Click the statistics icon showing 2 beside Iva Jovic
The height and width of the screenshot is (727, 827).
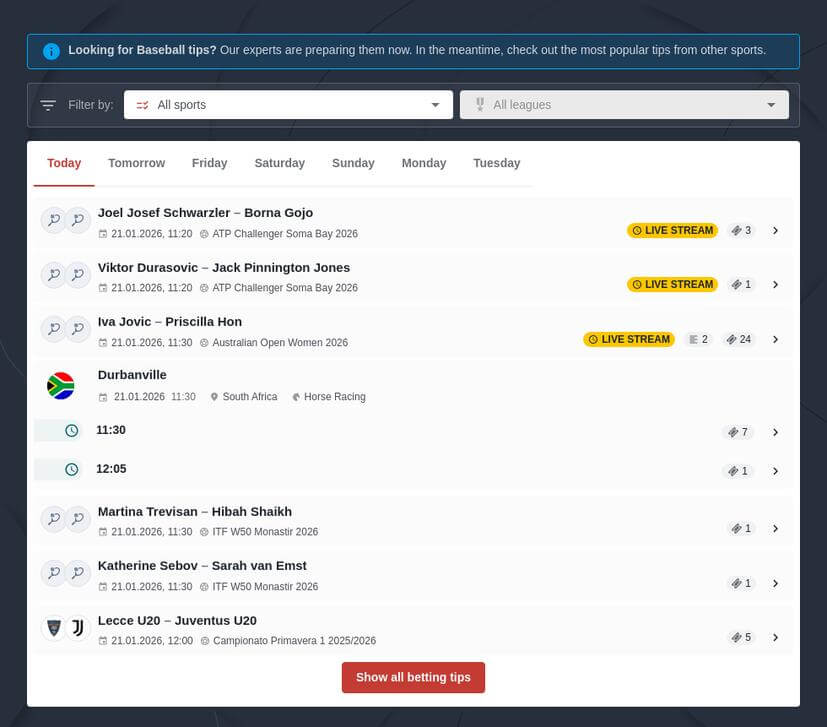[x=697, y=339]
